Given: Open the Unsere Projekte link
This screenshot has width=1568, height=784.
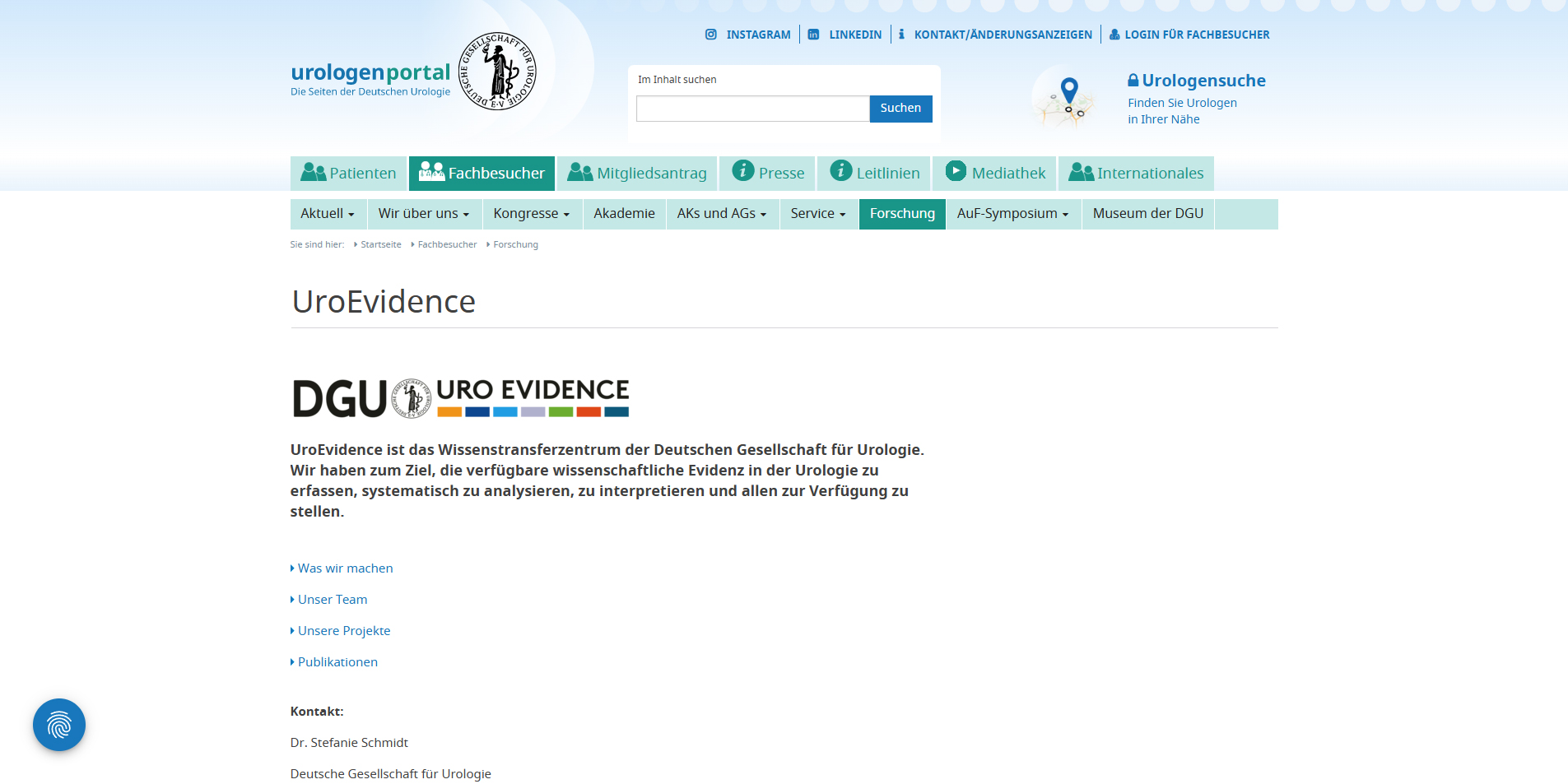Looking at the screenshot, I should pyautogui.click(x=344, y=631).
